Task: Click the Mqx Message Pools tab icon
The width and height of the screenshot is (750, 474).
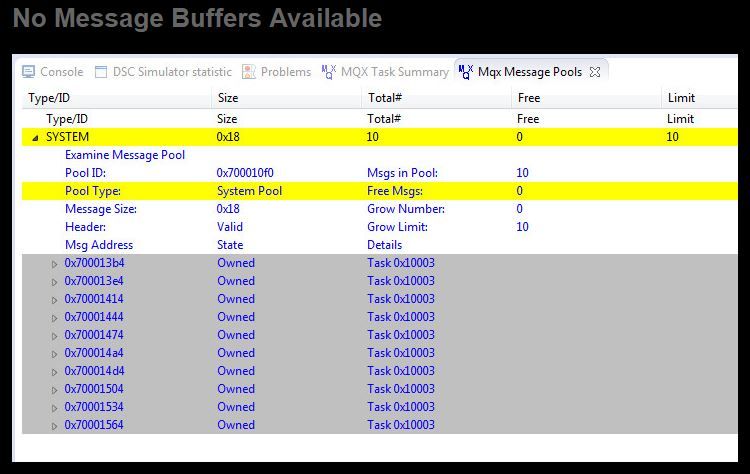Action: (x=466, y=72)
